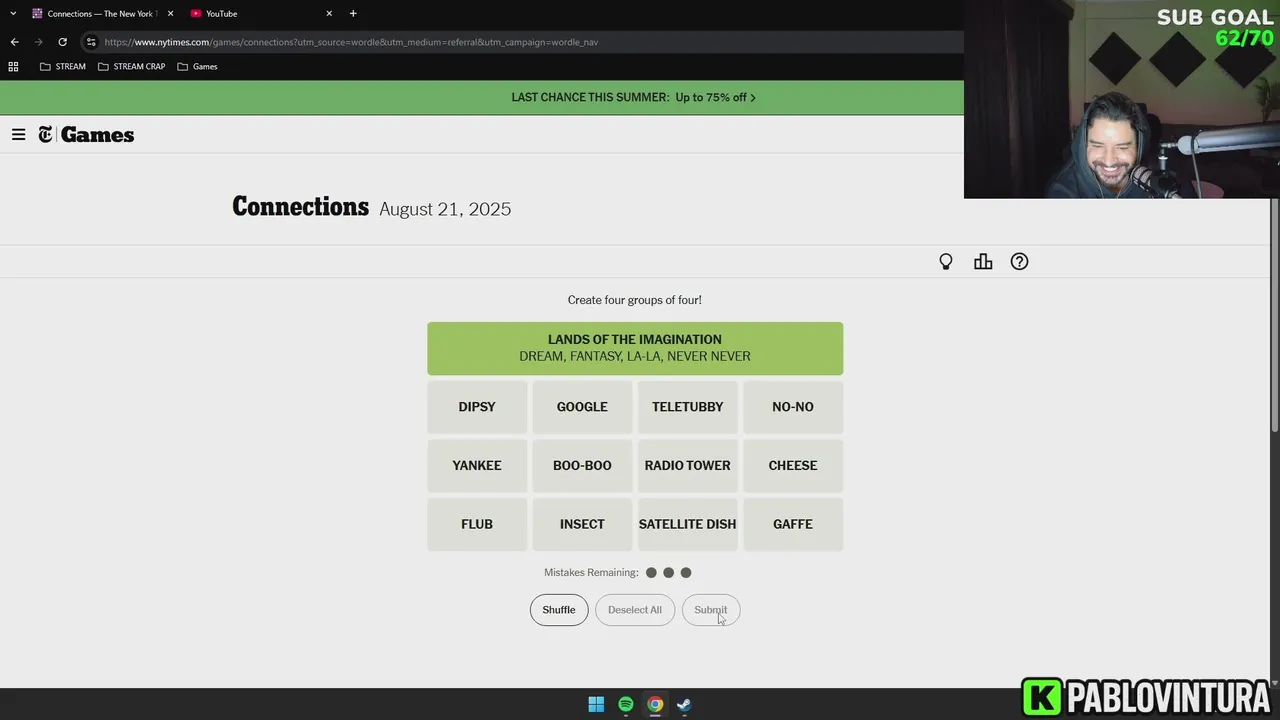This screenshot has width=1280, height=720.
Task: Open Windows Start menu in taskbar
Action: point(596,704)
